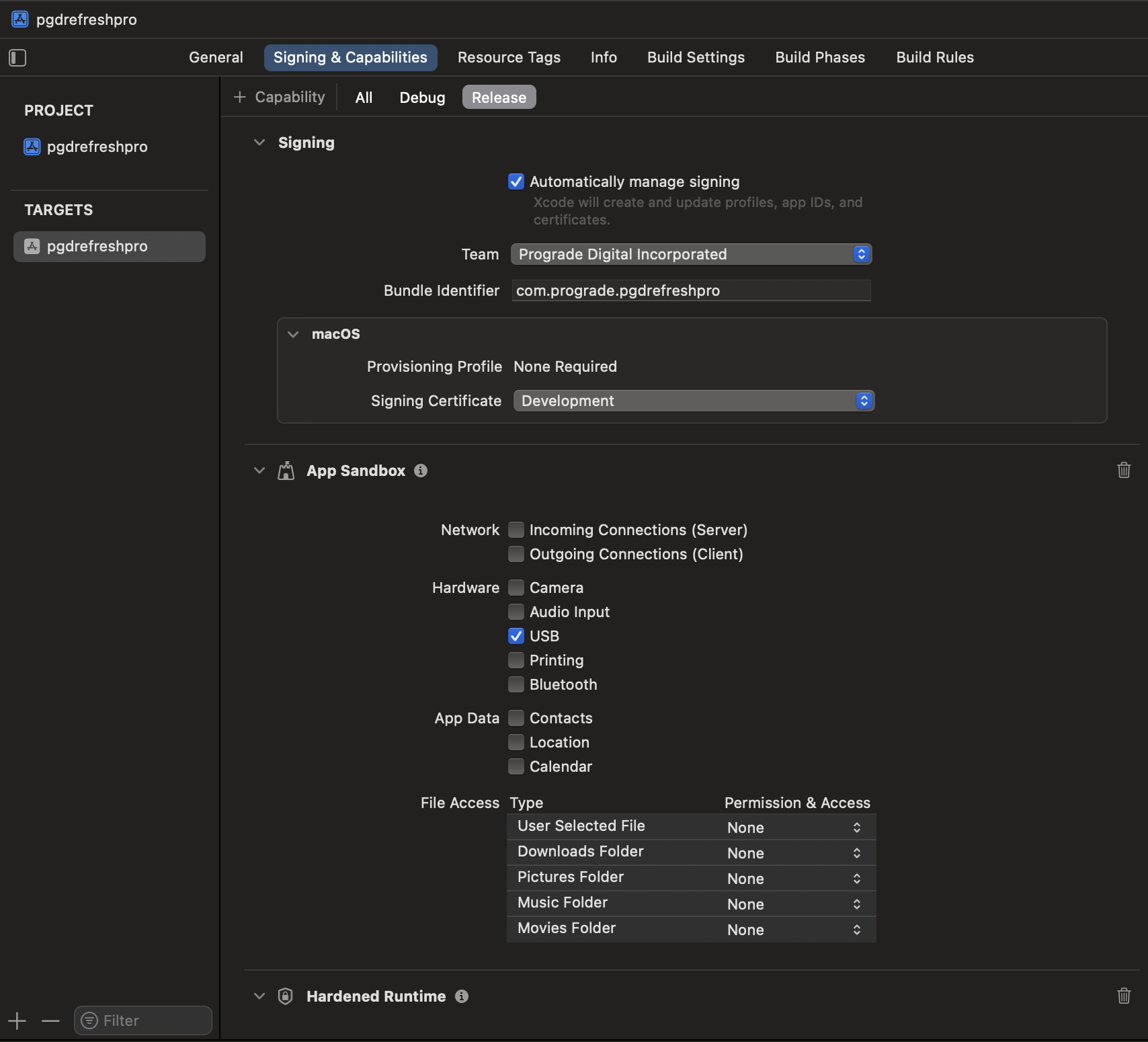Click the Type column header

[x=526, y=803]
